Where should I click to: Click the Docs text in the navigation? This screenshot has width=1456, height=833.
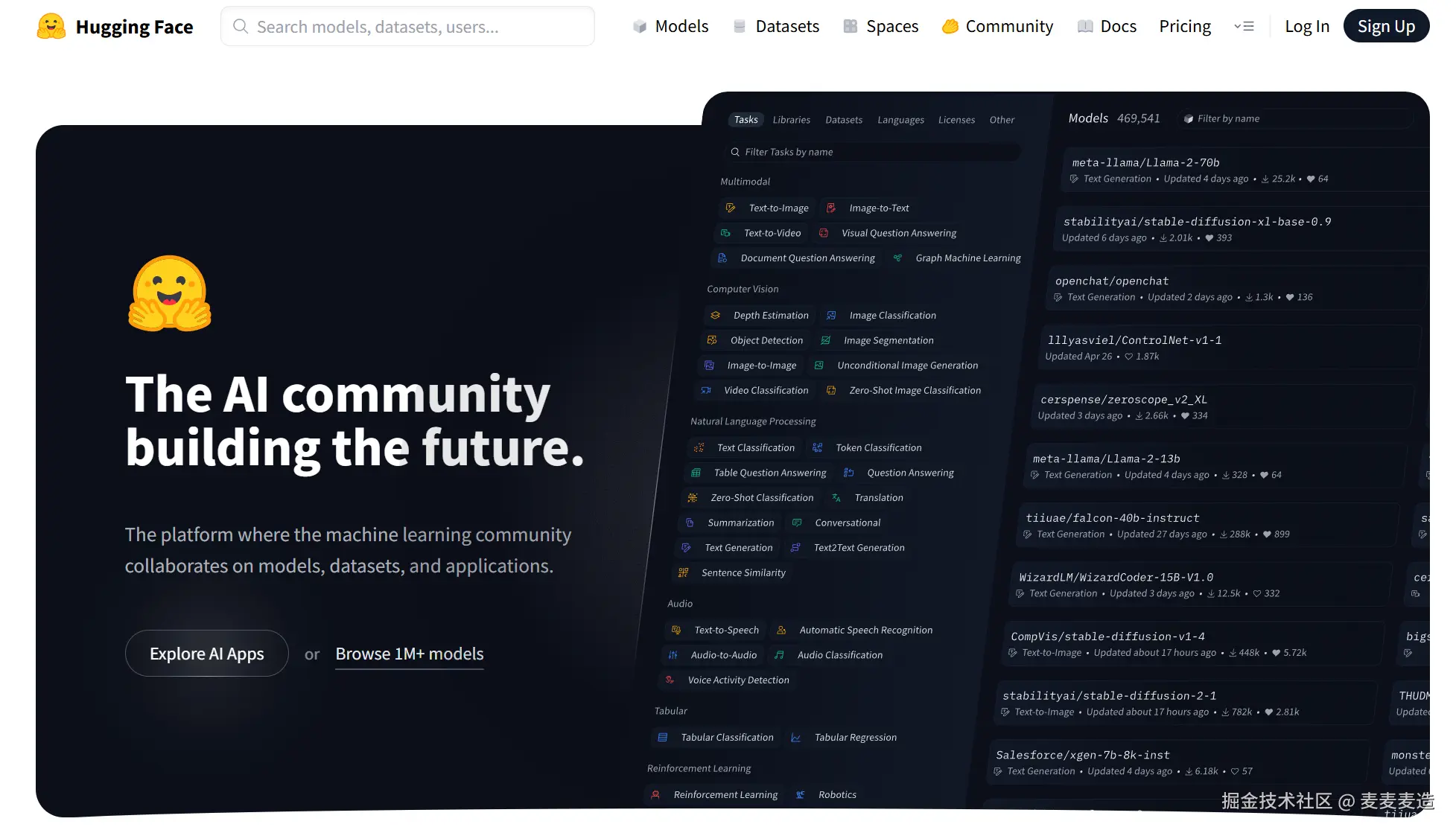(x=1118, y=27)
